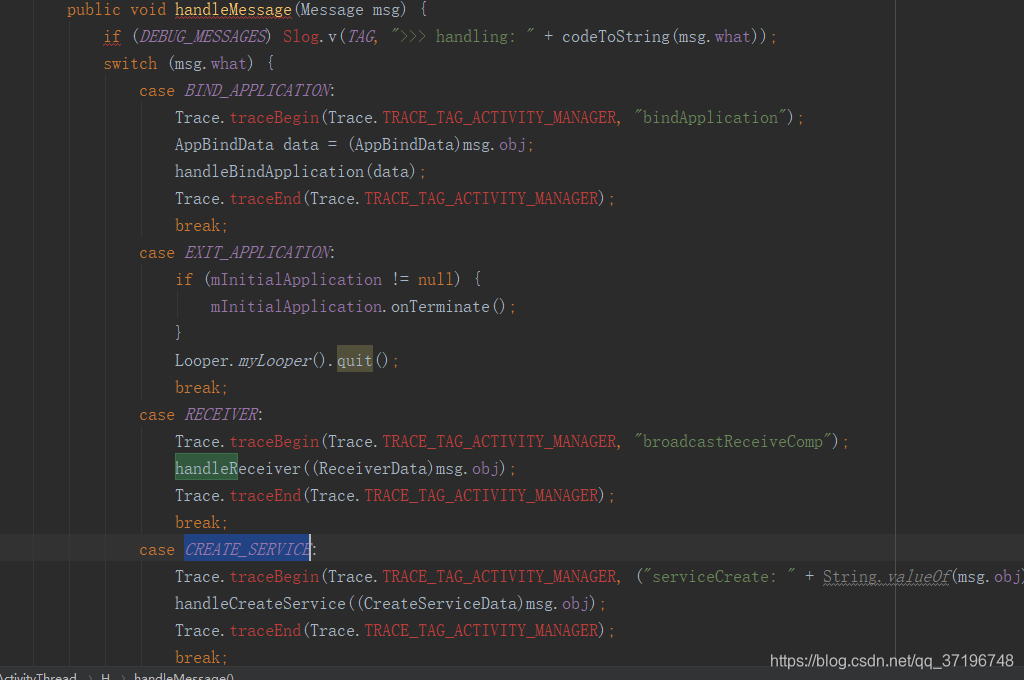Click handleMessage breadcrumb in navigation bar
This screenshot has height=680, width=1024.
pyautogui.click(x=184, y=675)
